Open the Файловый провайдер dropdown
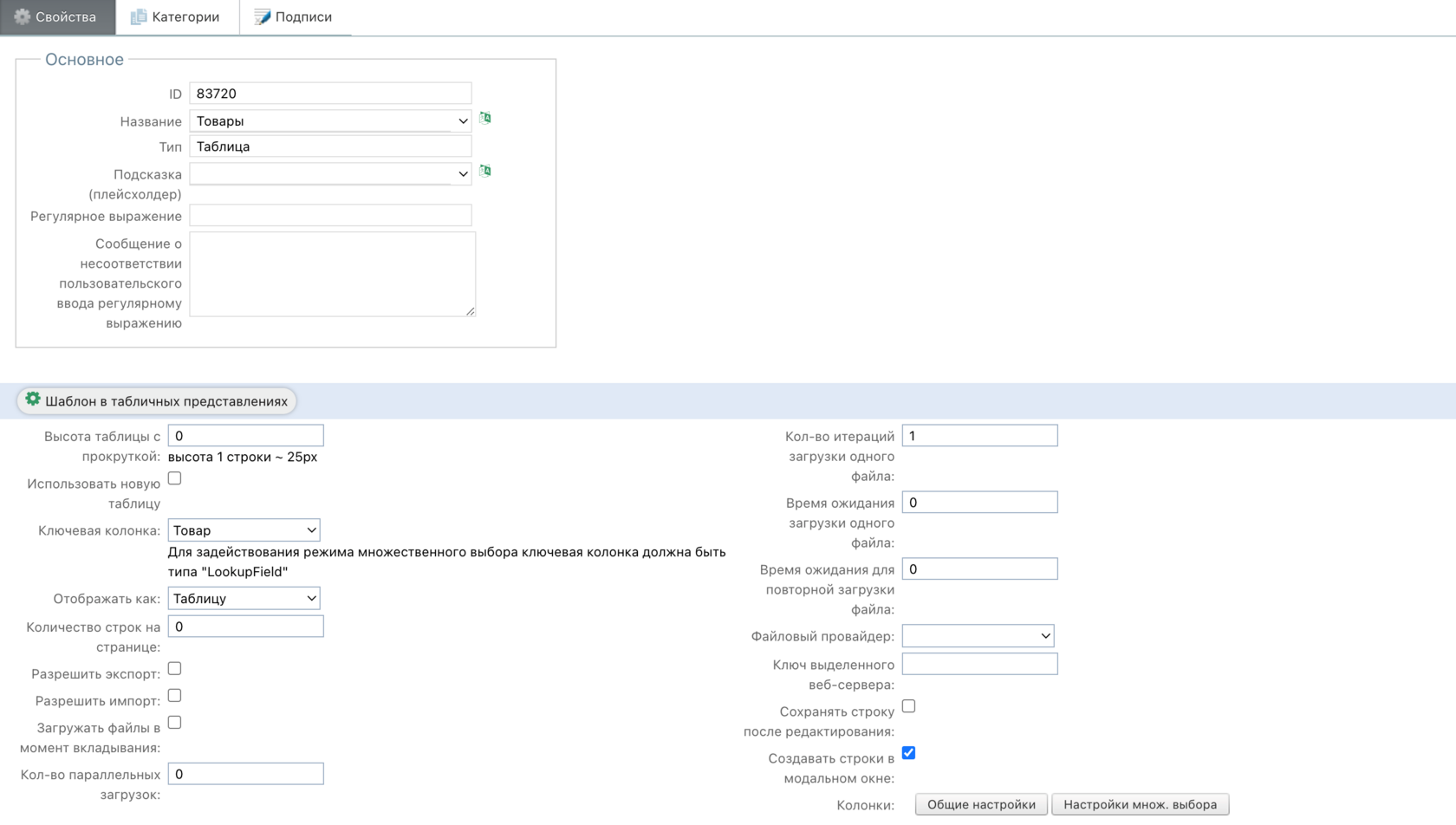 [978, 636]
